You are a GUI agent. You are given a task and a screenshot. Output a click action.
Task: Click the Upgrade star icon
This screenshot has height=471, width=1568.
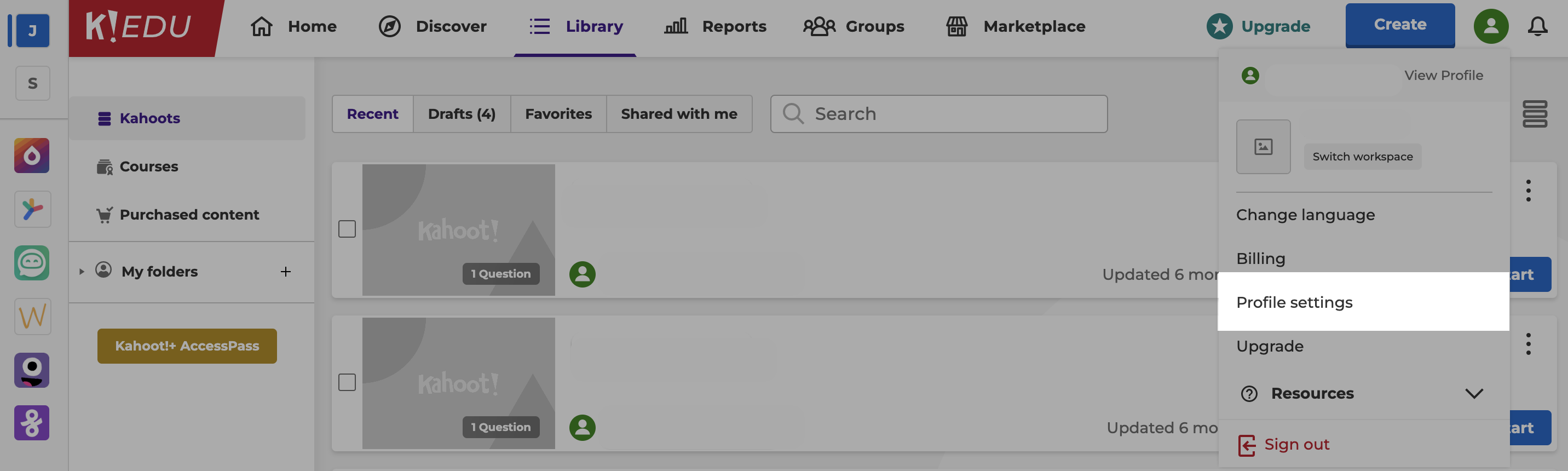point(1219,26)
